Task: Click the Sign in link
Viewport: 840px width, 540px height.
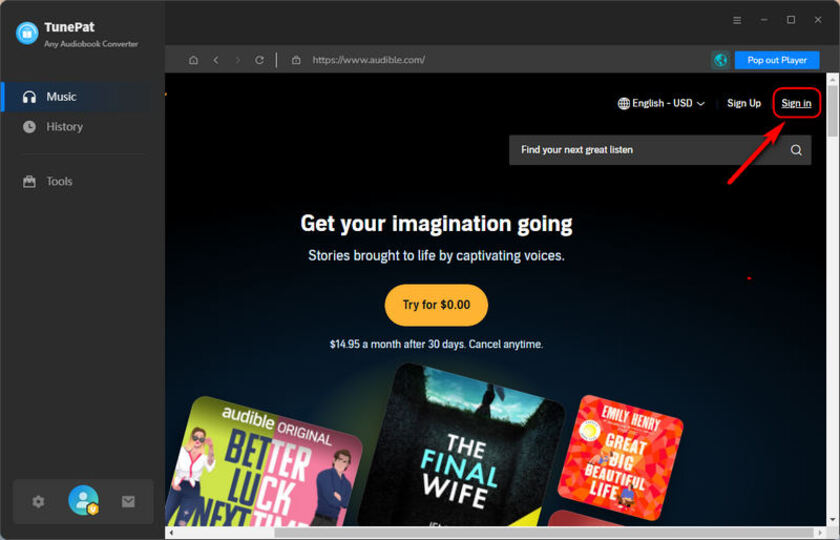Action: pos(796,103)
